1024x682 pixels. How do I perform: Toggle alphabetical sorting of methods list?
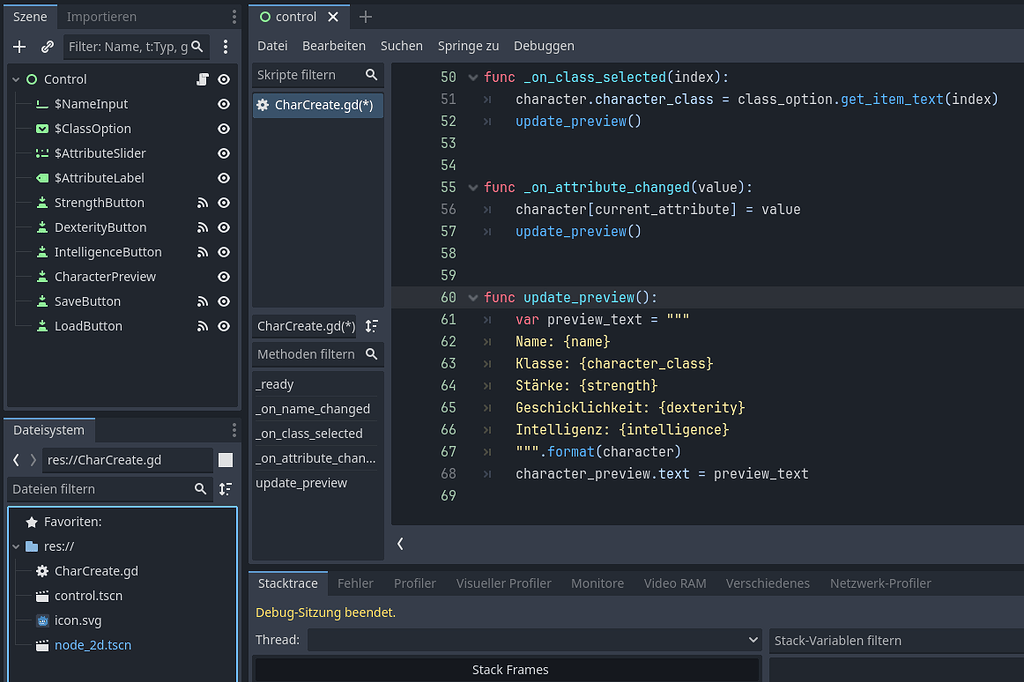pos(372,326)
